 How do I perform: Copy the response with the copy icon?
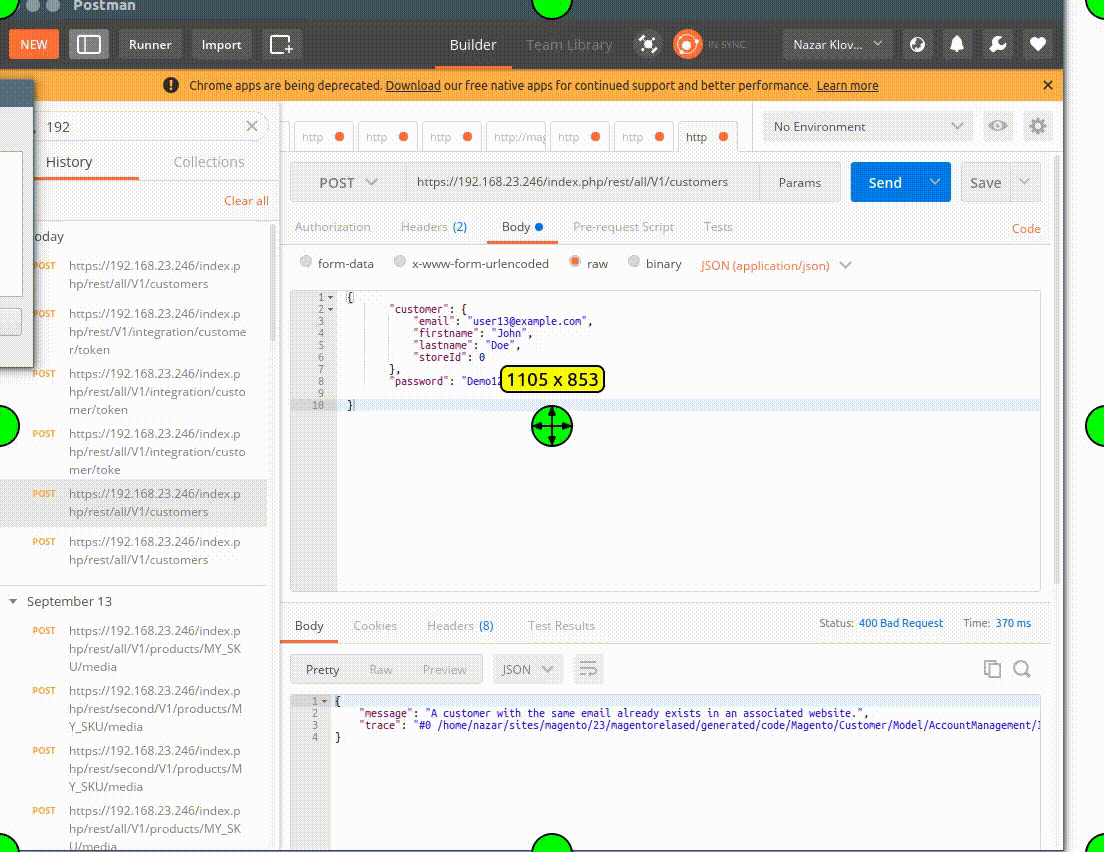click(x=992, y=669)
